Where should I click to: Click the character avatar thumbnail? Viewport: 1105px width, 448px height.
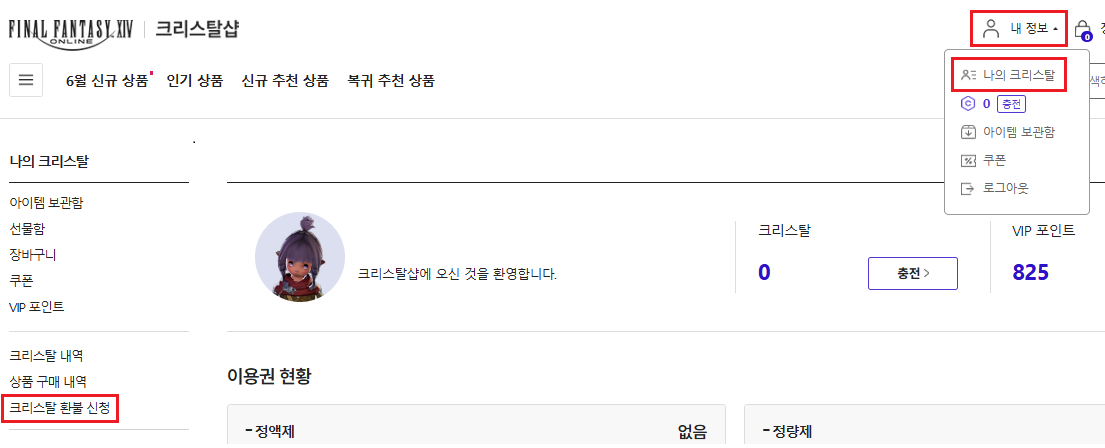(x=300, y=257)
